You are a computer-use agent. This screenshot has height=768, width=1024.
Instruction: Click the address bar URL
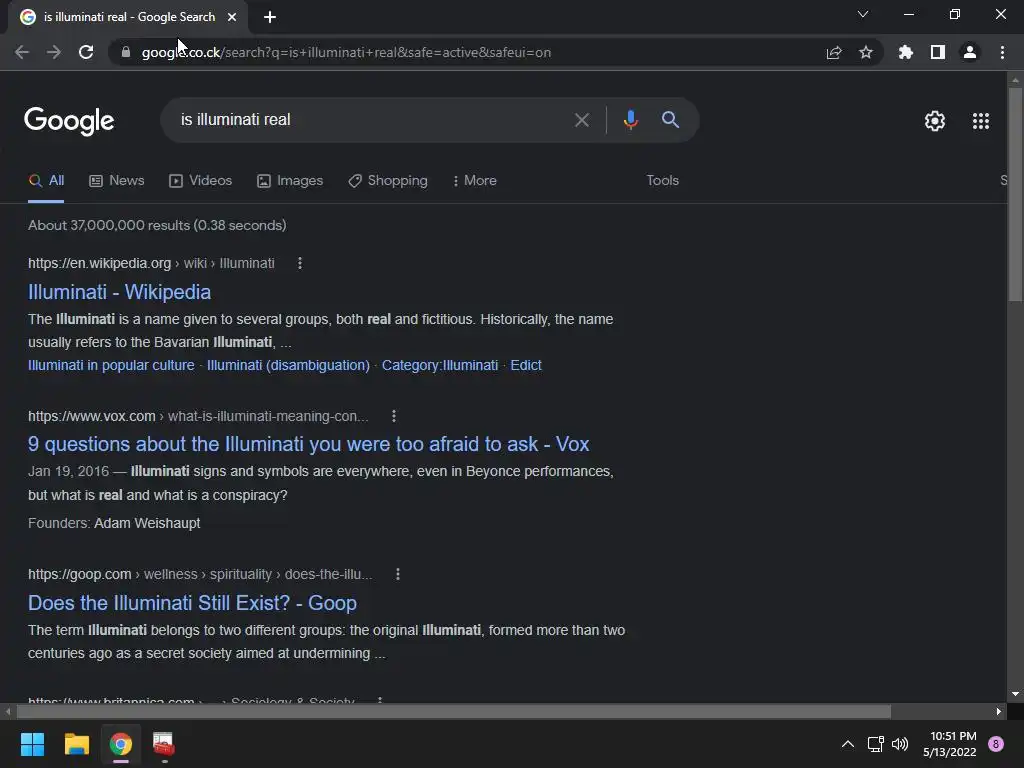click(346, 52)
